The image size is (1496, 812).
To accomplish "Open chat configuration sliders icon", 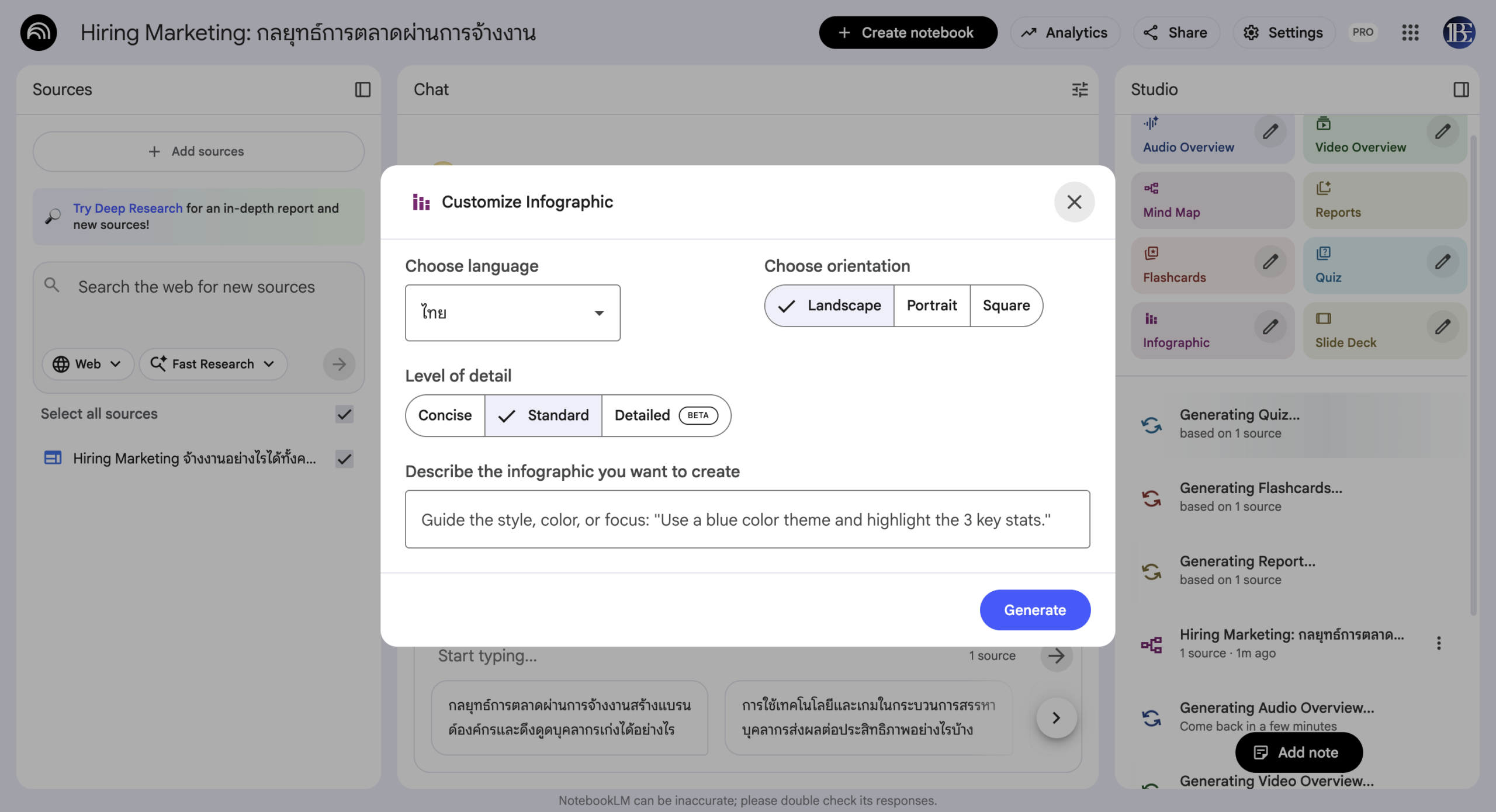I will point(1079,89).
